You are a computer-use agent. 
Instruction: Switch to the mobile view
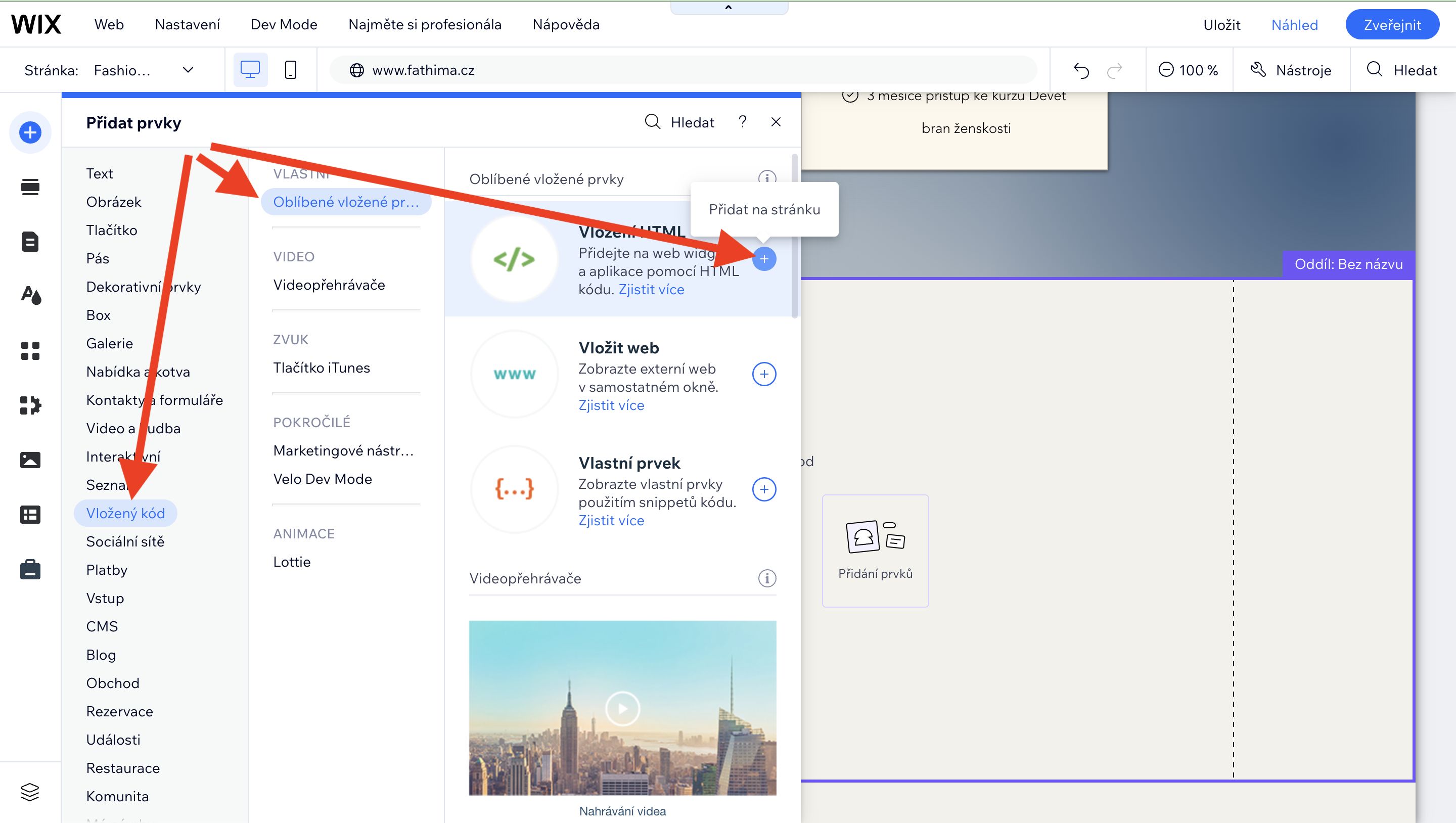coord(291,70)
